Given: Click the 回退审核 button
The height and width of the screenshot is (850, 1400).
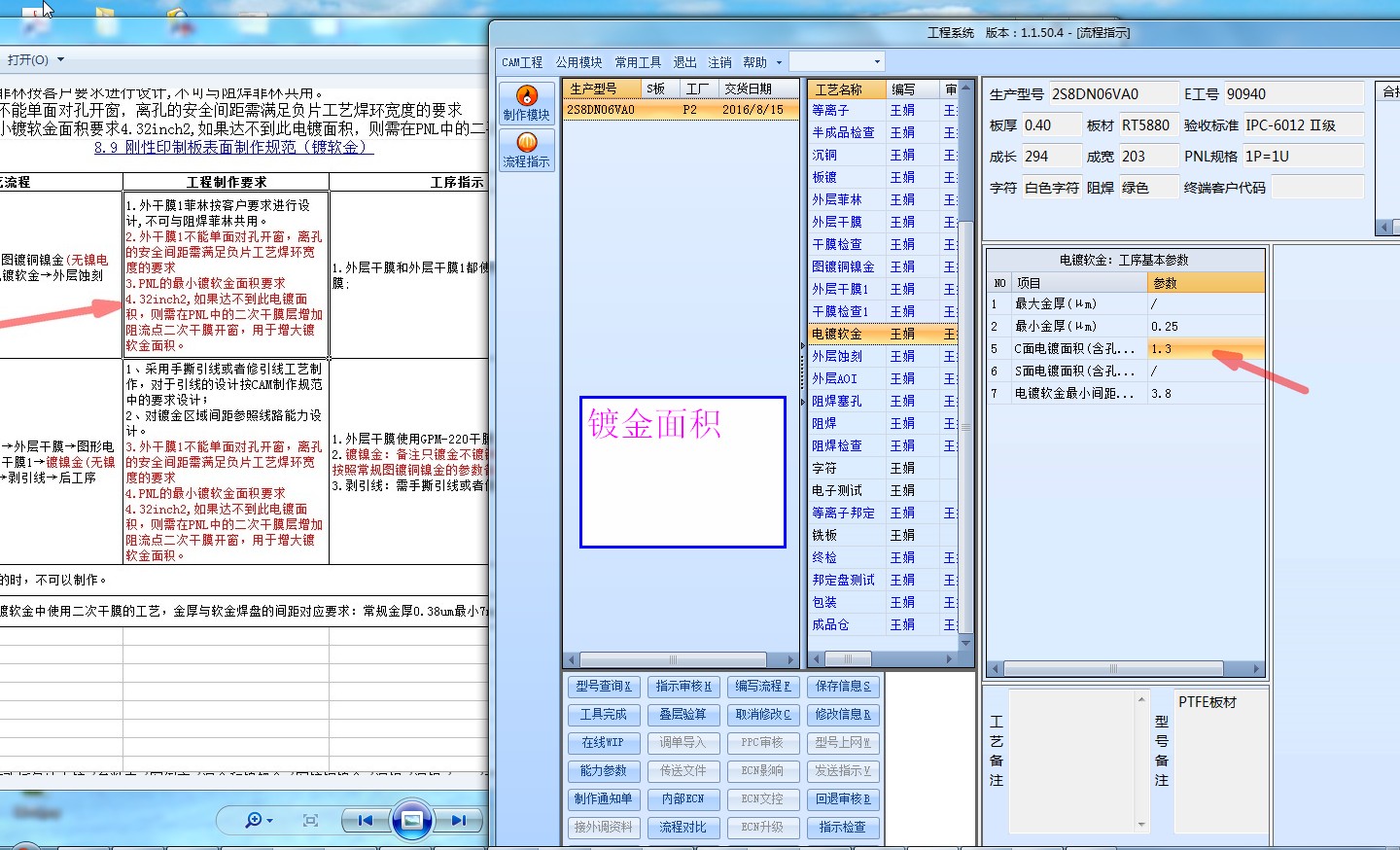Looking at the screenshot, I should pos(842,799).
